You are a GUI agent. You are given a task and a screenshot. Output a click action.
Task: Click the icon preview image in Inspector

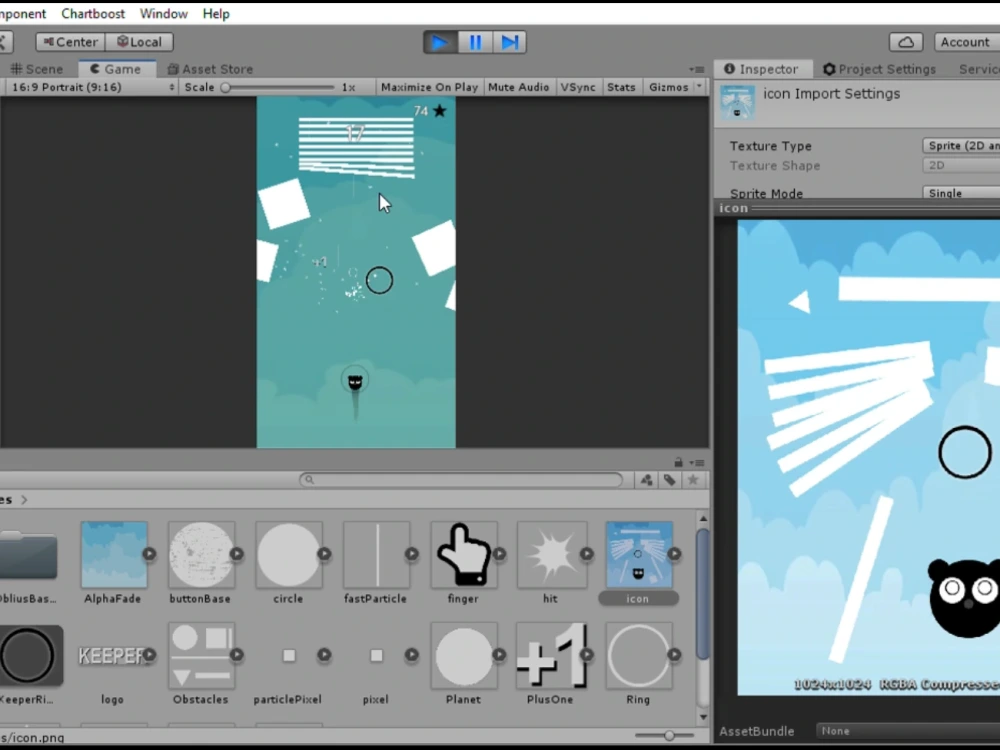pos(869,457)
